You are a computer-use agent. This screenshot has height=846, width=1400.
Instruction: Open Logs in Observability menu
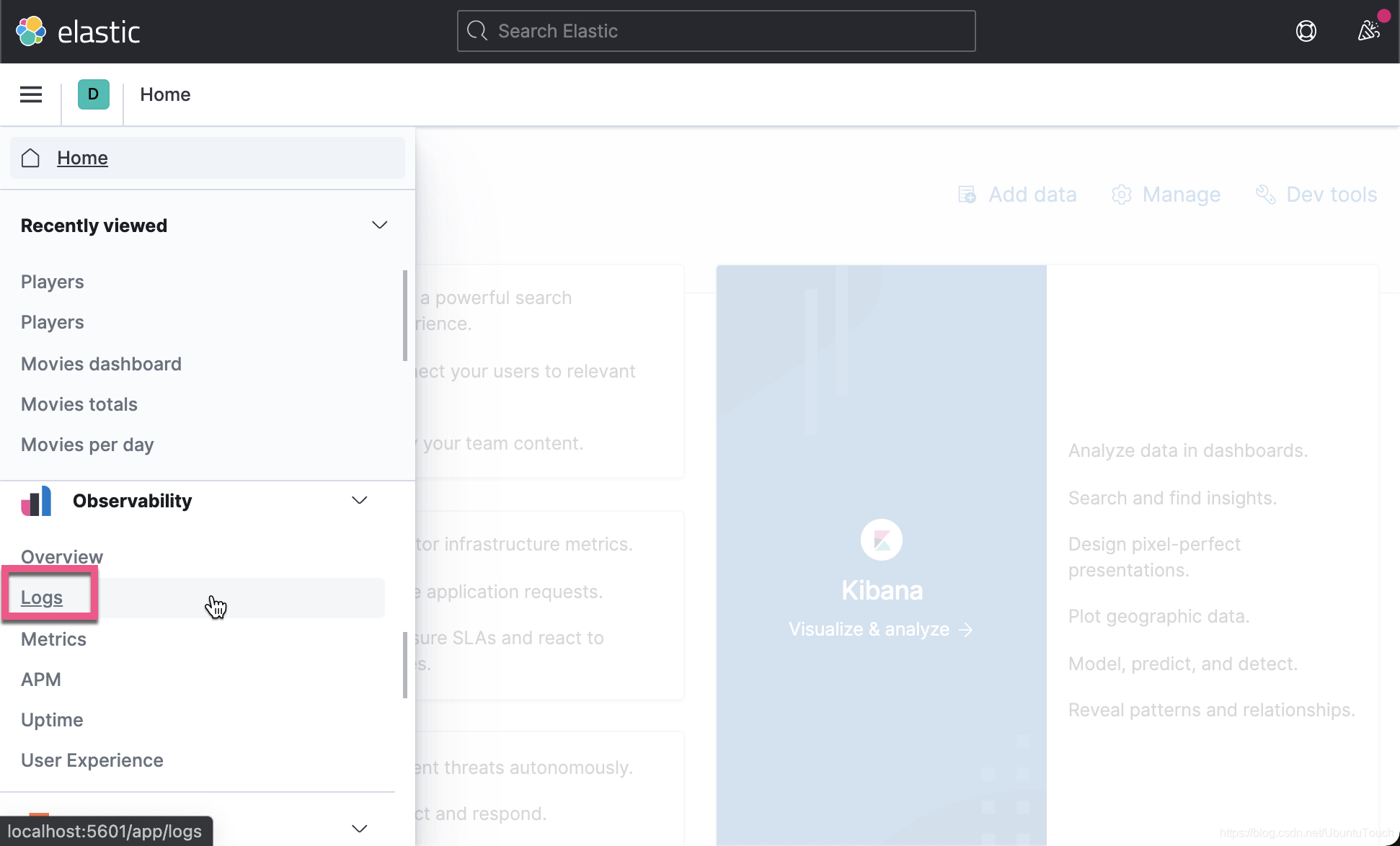pos(42,597)
